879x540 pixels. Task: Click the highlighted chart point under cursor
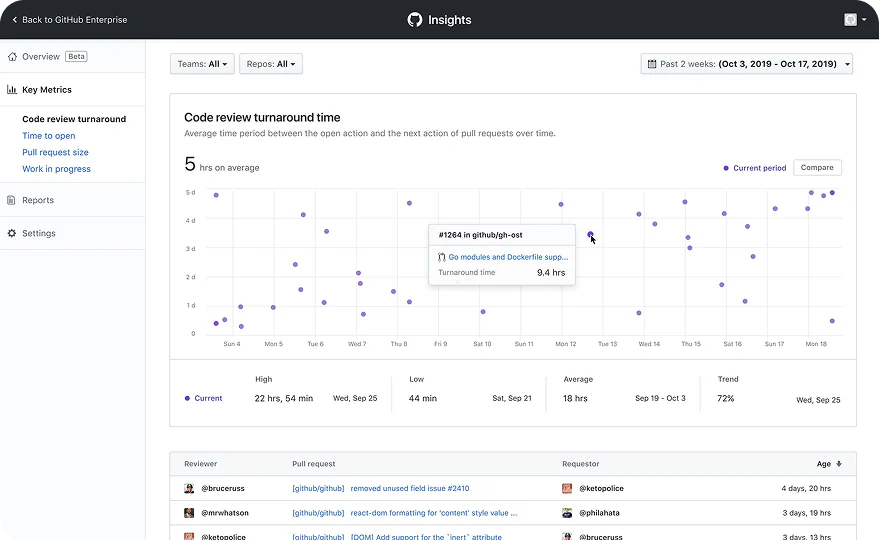click(590, 234)
